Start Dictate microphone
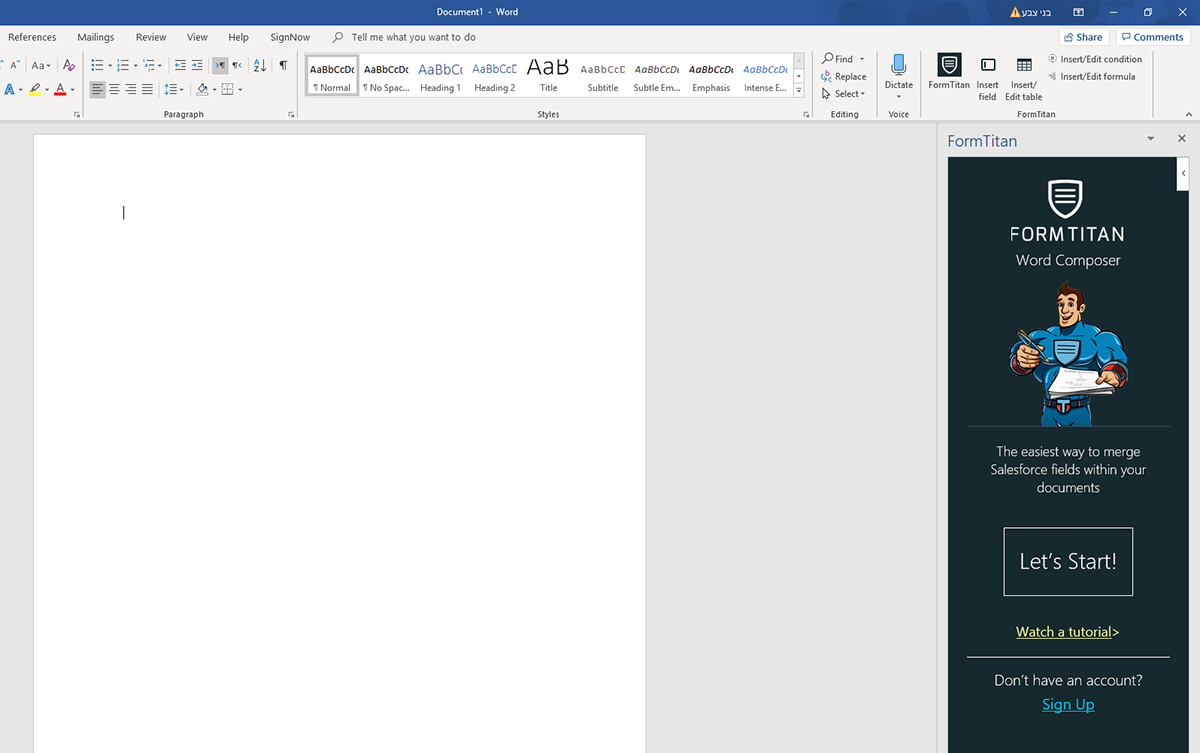The width and height of the screenshot is (1200, 753). click(899, 66)
